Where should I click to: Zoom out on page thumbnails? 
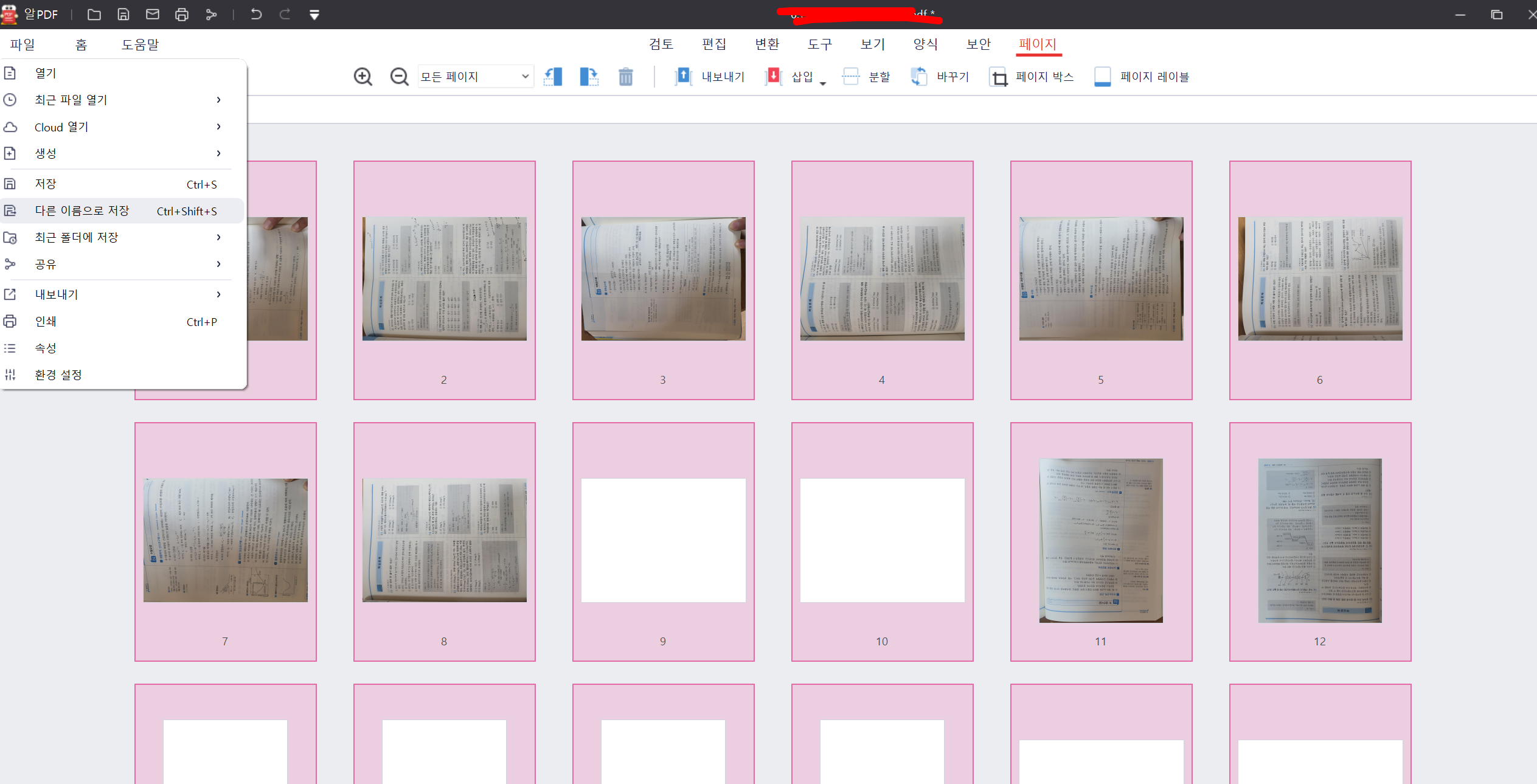399,77
